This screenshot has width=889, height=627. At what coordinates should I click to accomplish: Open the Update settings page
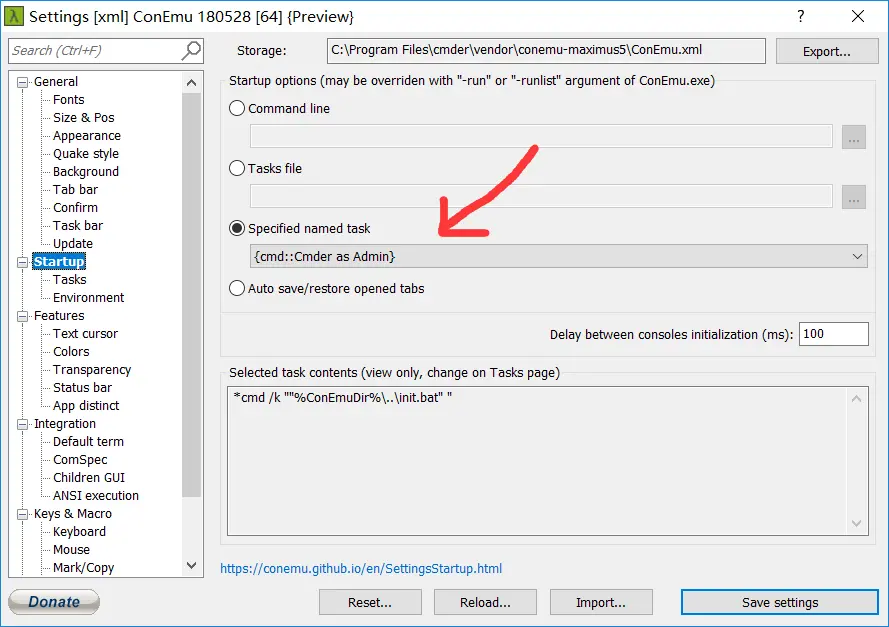pos(73,244)
